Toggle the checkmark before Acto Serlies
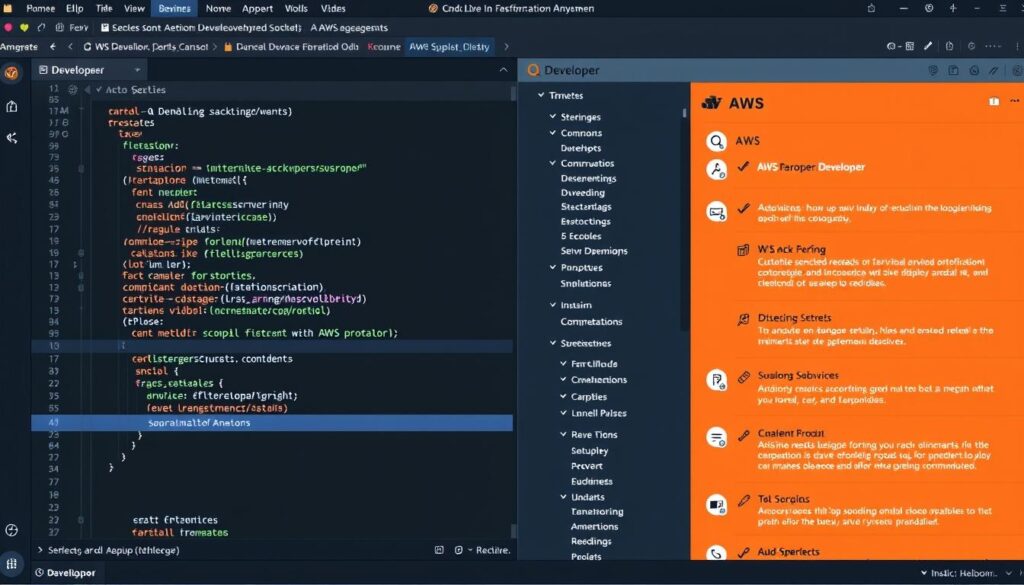 point(99,89)
